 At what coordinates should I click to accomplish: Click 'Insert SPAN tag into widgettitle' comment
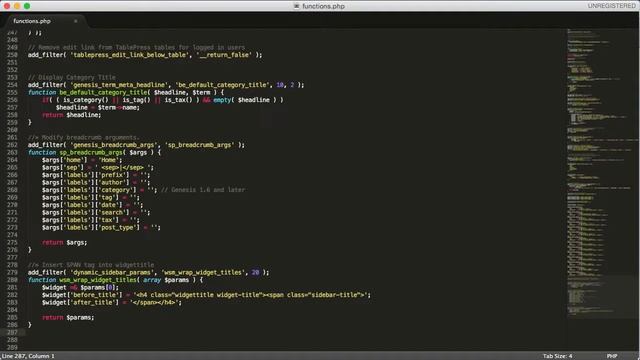(91, 265)
